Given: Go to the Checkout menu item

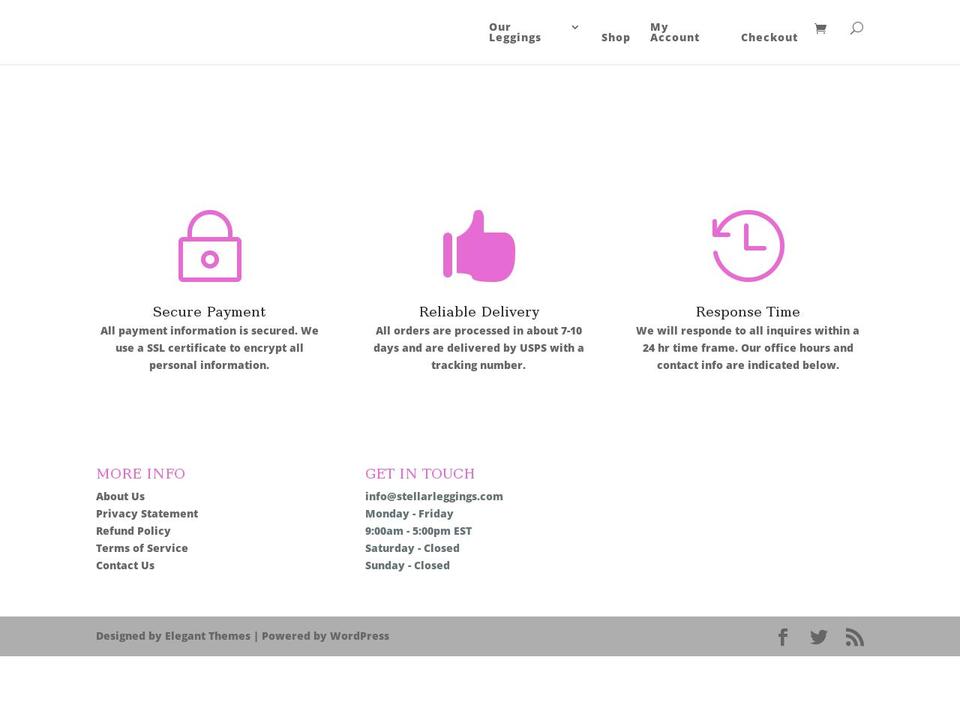Looking at the screenshot, I should point(769,37).
